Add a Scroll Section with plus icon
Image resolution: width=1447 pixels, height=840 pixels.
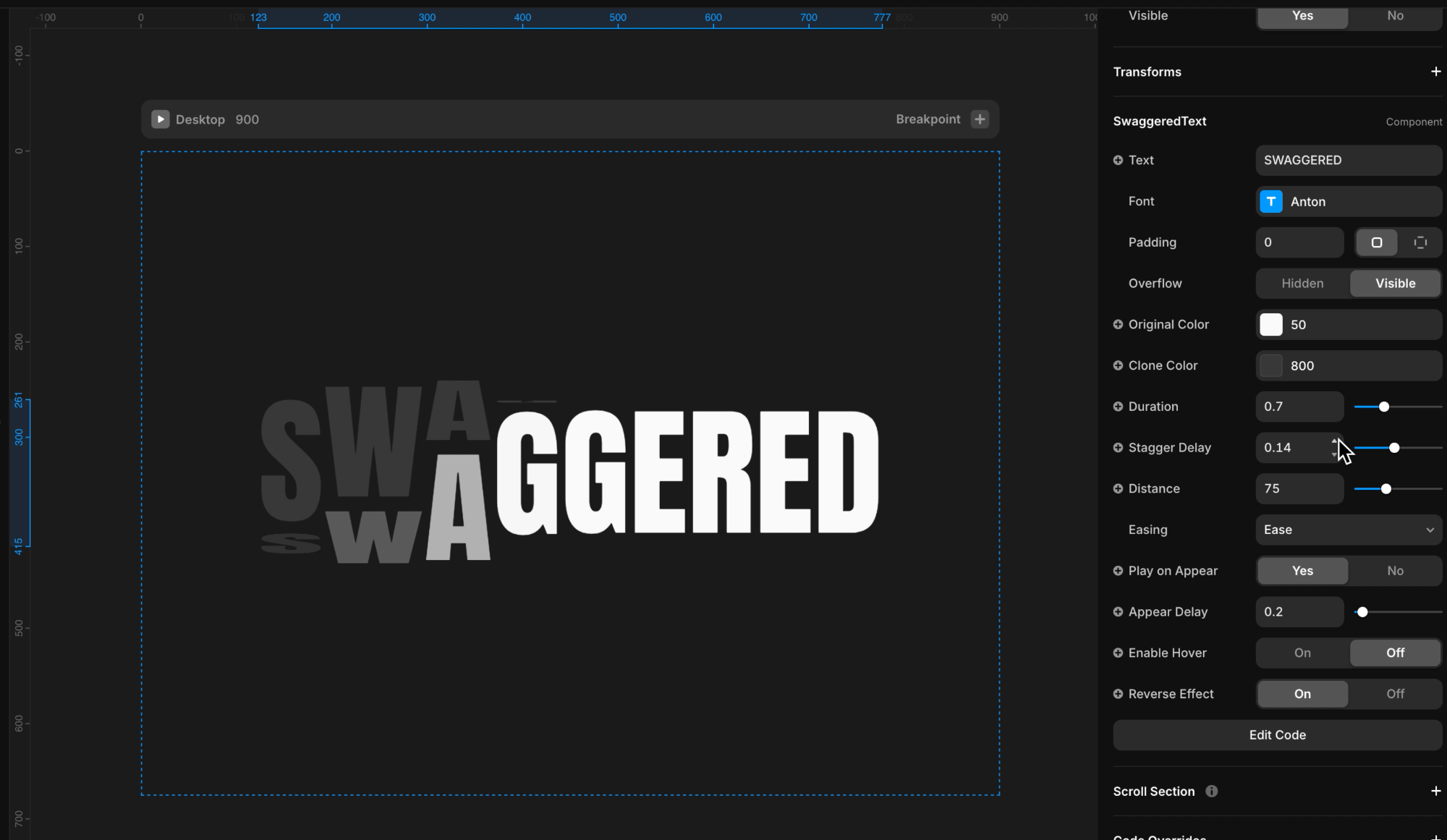(x=1435, y=792)
